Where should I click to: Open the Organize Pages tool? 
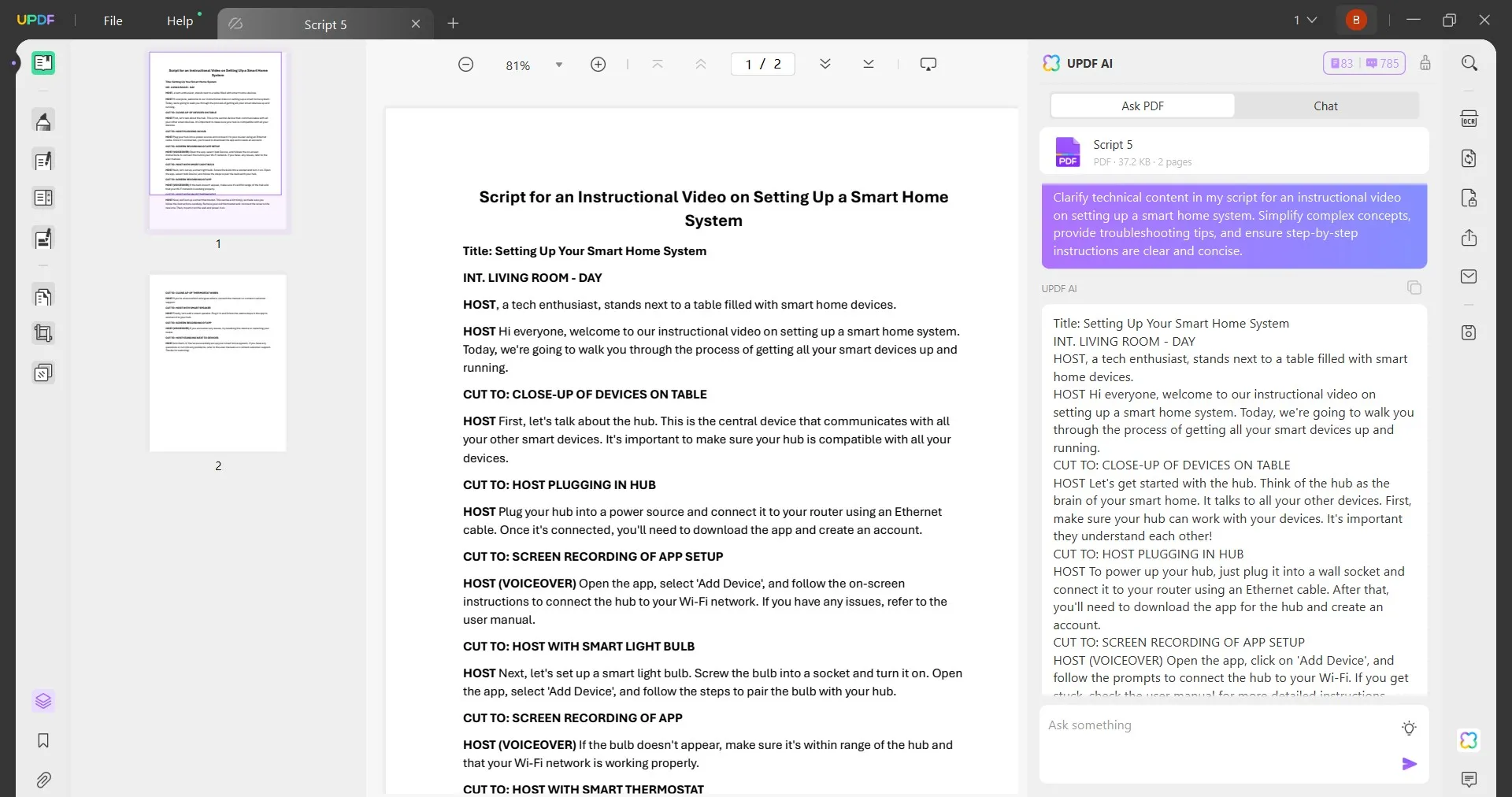(x=43, y=297)
